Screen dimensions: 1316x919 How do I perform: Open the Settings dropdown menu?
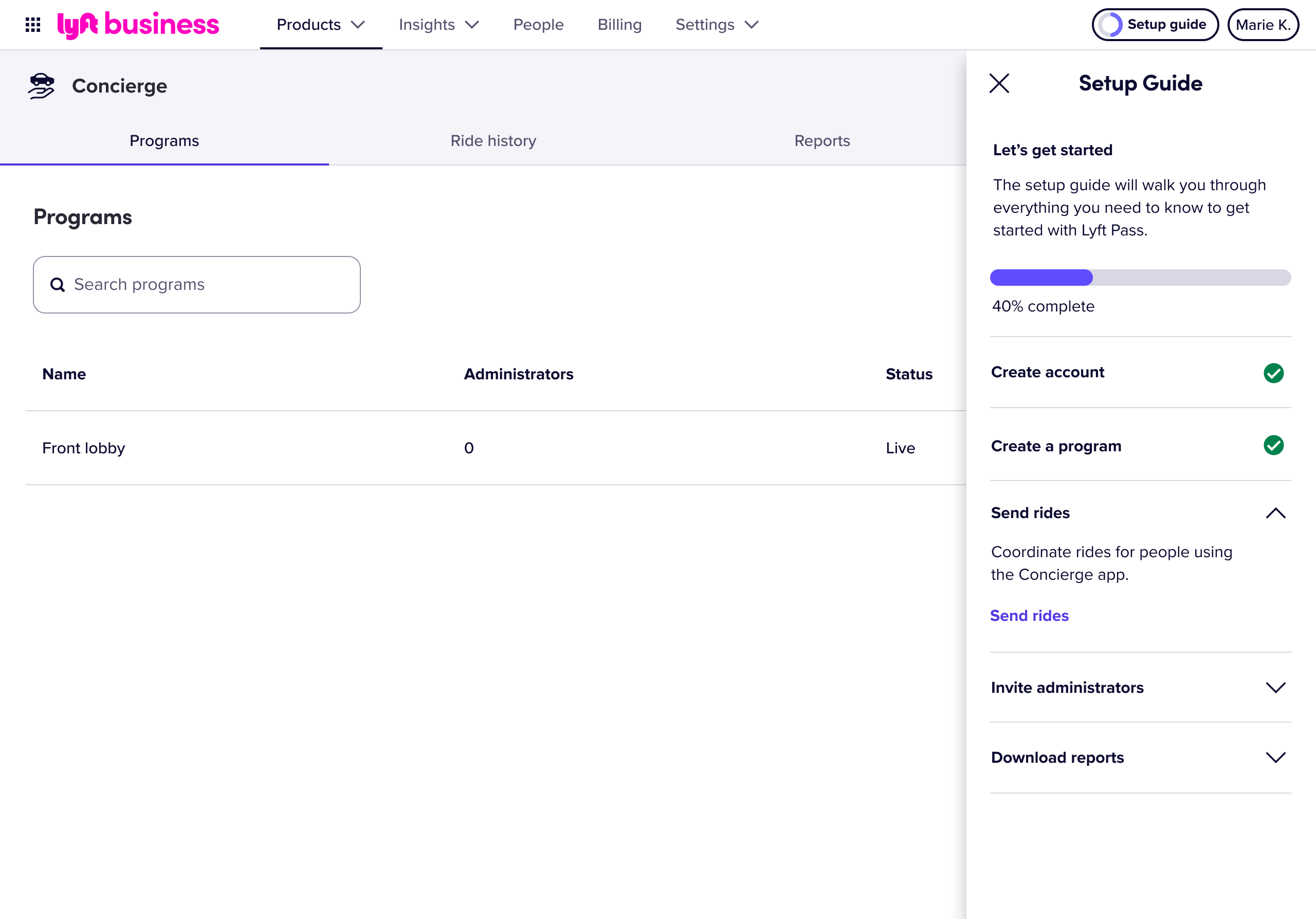coord(717,25)
